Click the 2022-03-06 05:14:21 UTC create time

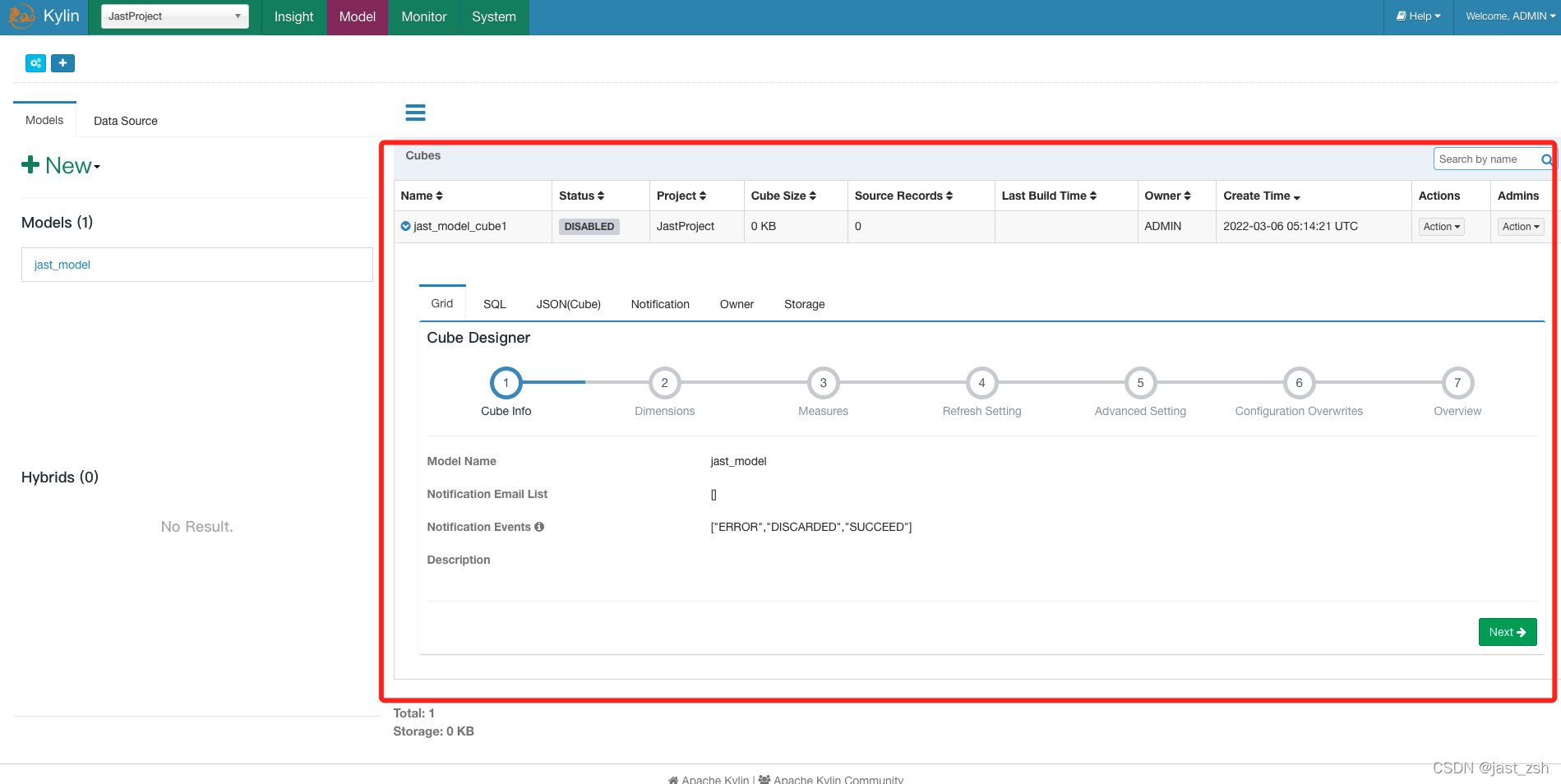pos(1291,226)
